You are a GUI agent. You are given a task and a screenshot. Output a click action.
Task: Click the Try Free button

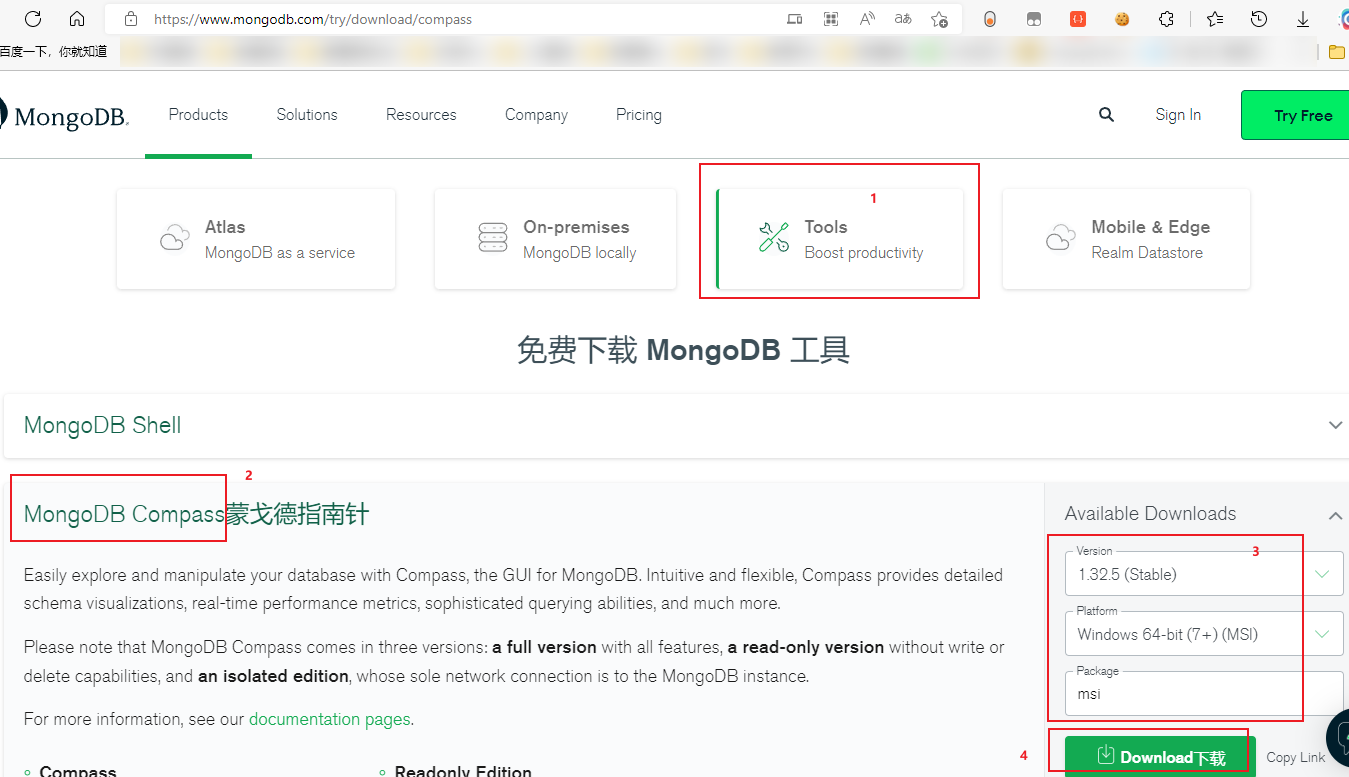tap(1295, 115)
